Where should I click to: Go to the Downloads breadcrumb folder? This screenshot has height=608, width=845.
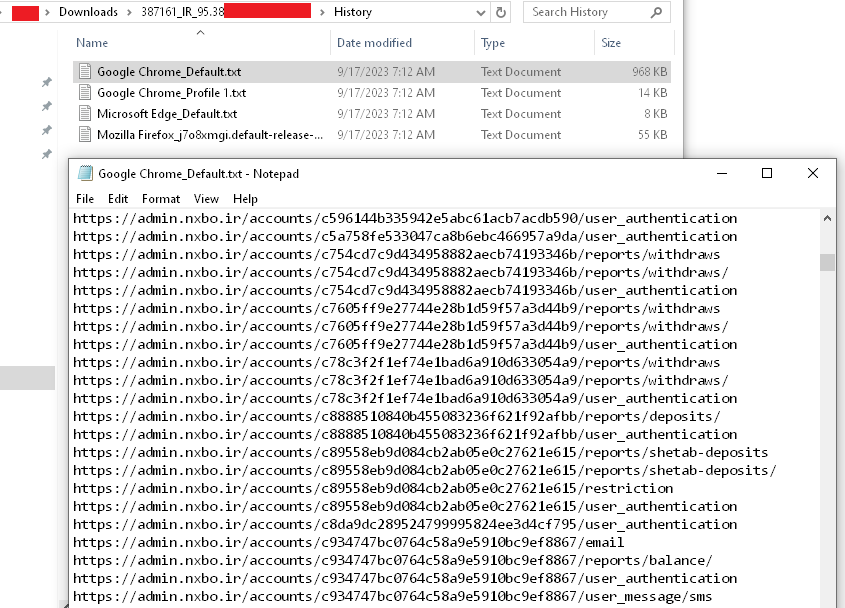88,12
